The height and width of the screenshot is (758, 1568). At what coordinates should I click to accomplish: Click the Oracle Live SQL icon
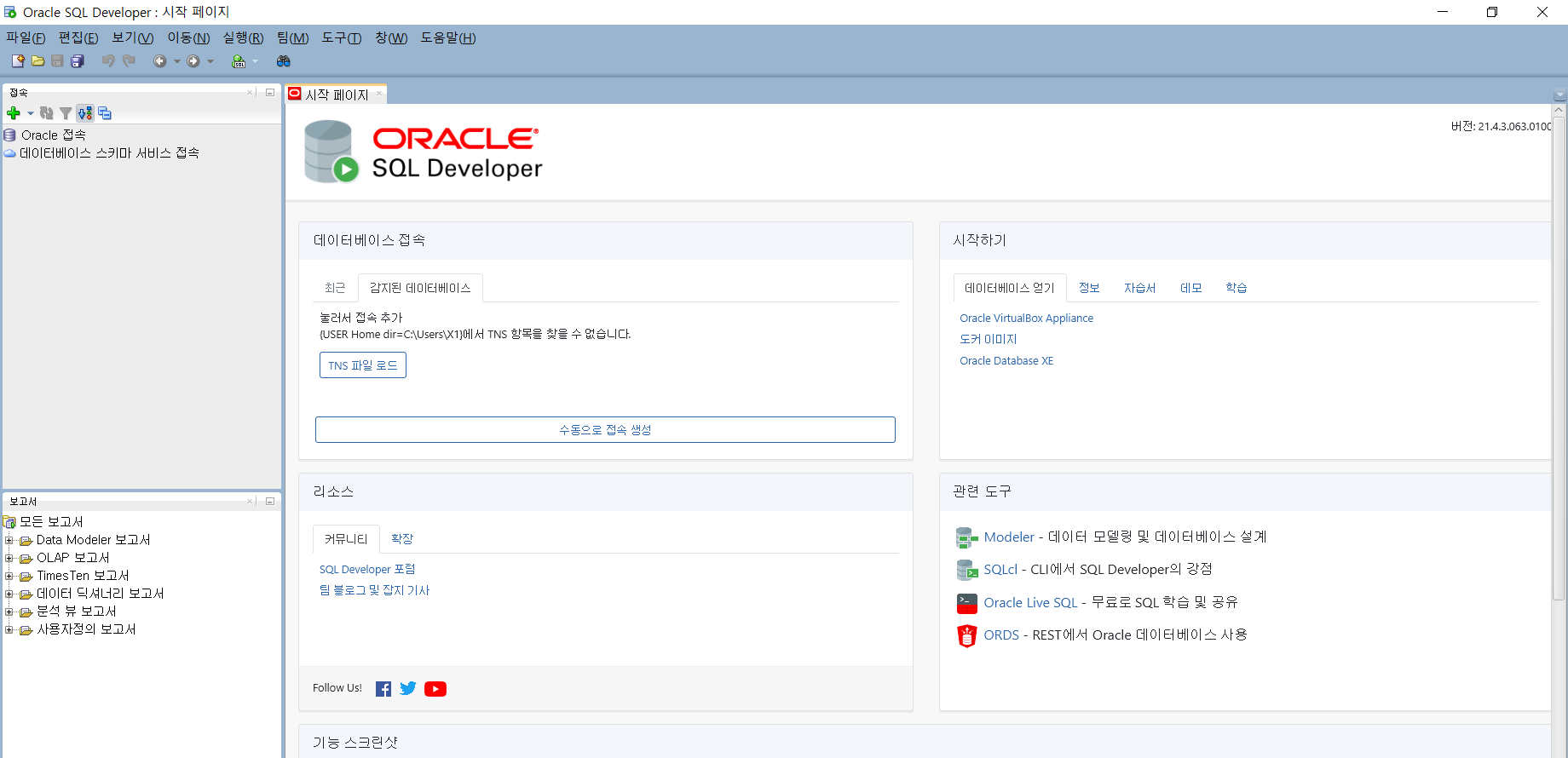coord(966,603)
